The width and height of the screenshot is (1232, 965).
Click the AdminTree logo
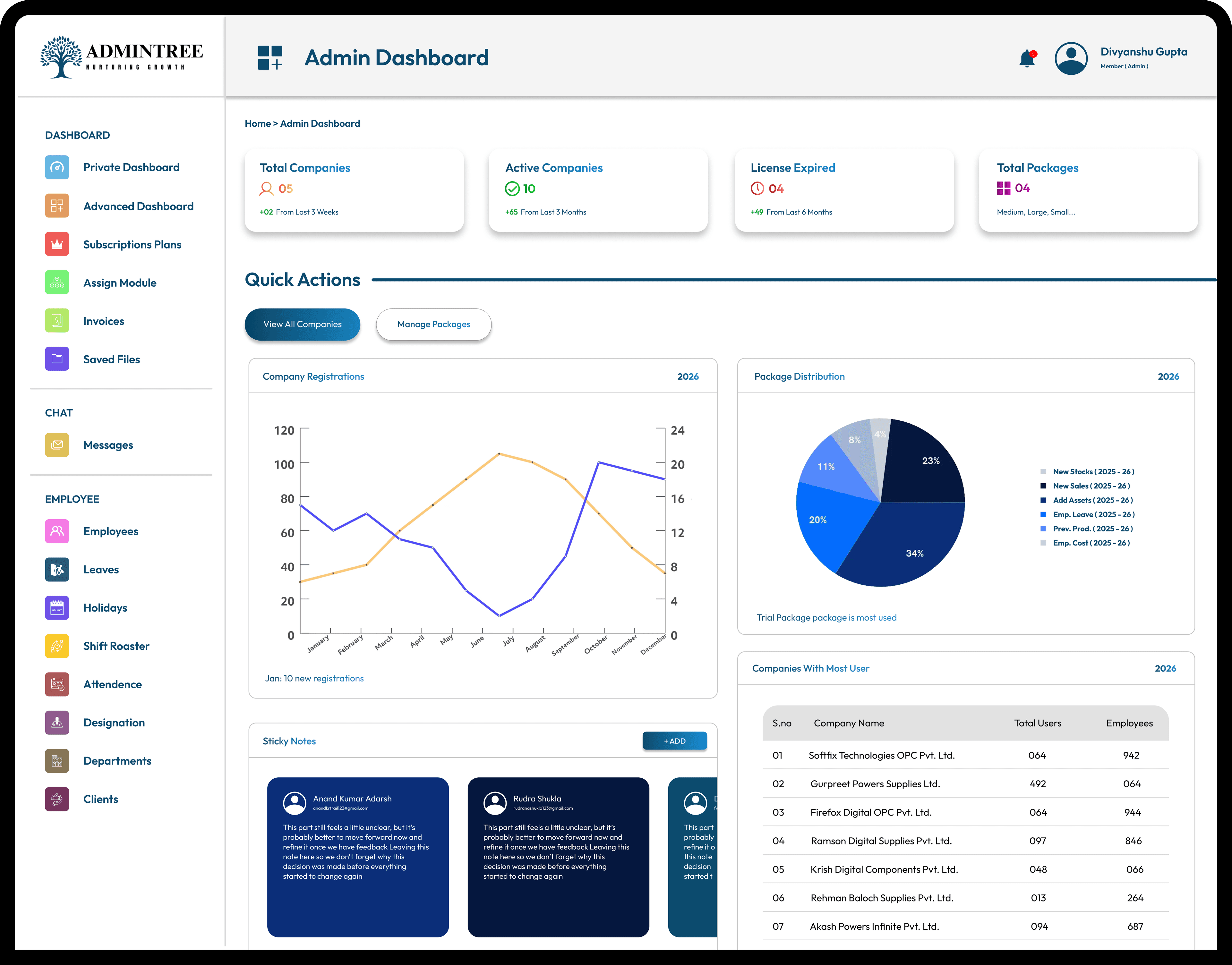(x=122, y=57)
